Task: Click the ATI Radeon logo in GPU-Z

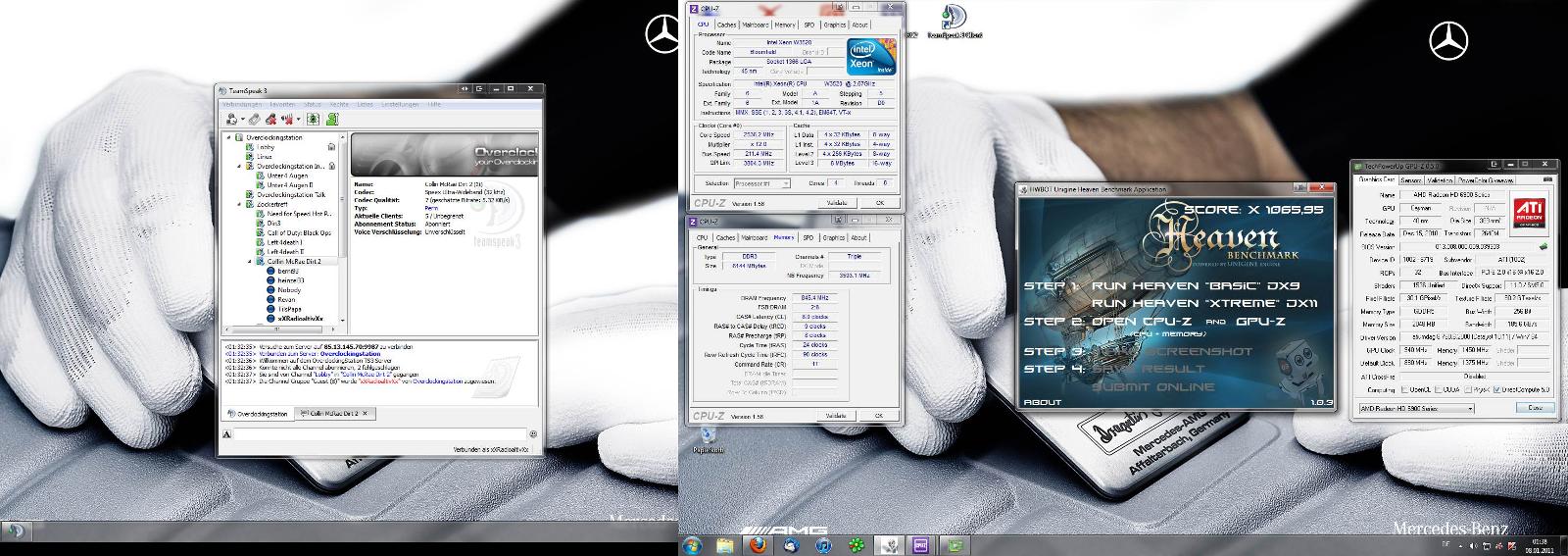Action: pyautogui.click(x=1530, y=213)
